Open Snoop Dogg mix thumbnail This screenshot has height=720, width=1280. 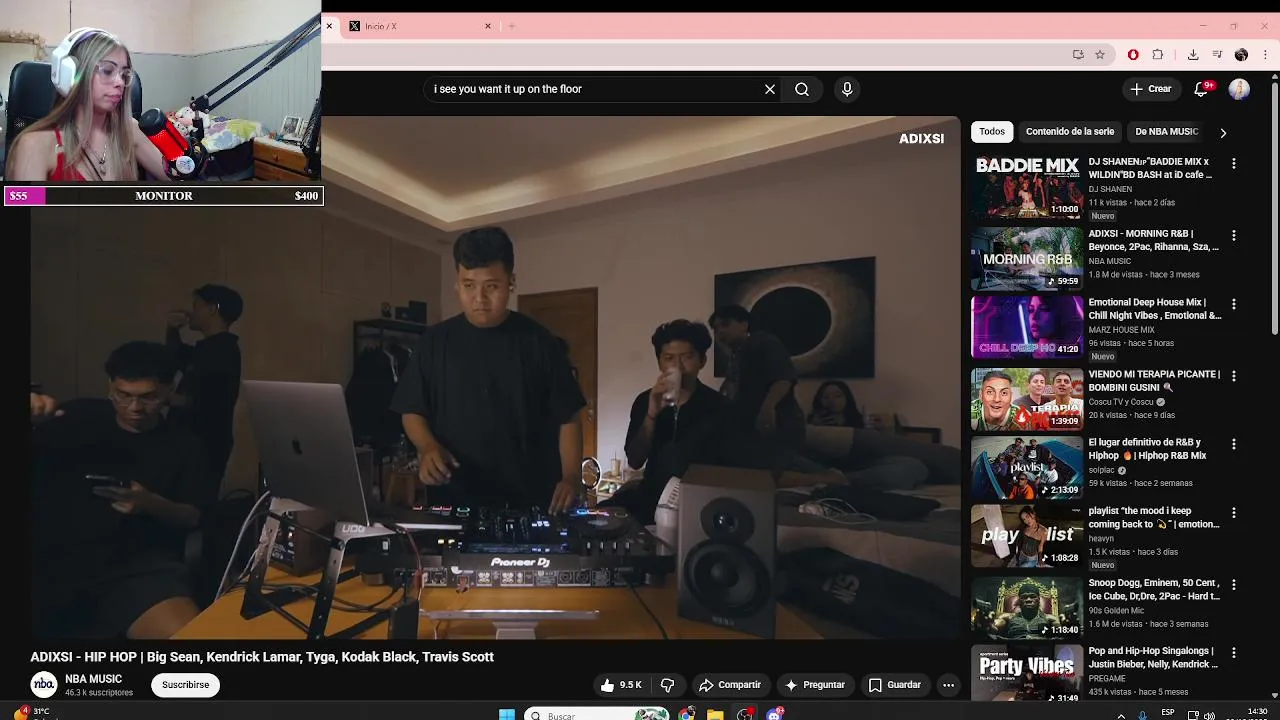[x=1027, y=607]
